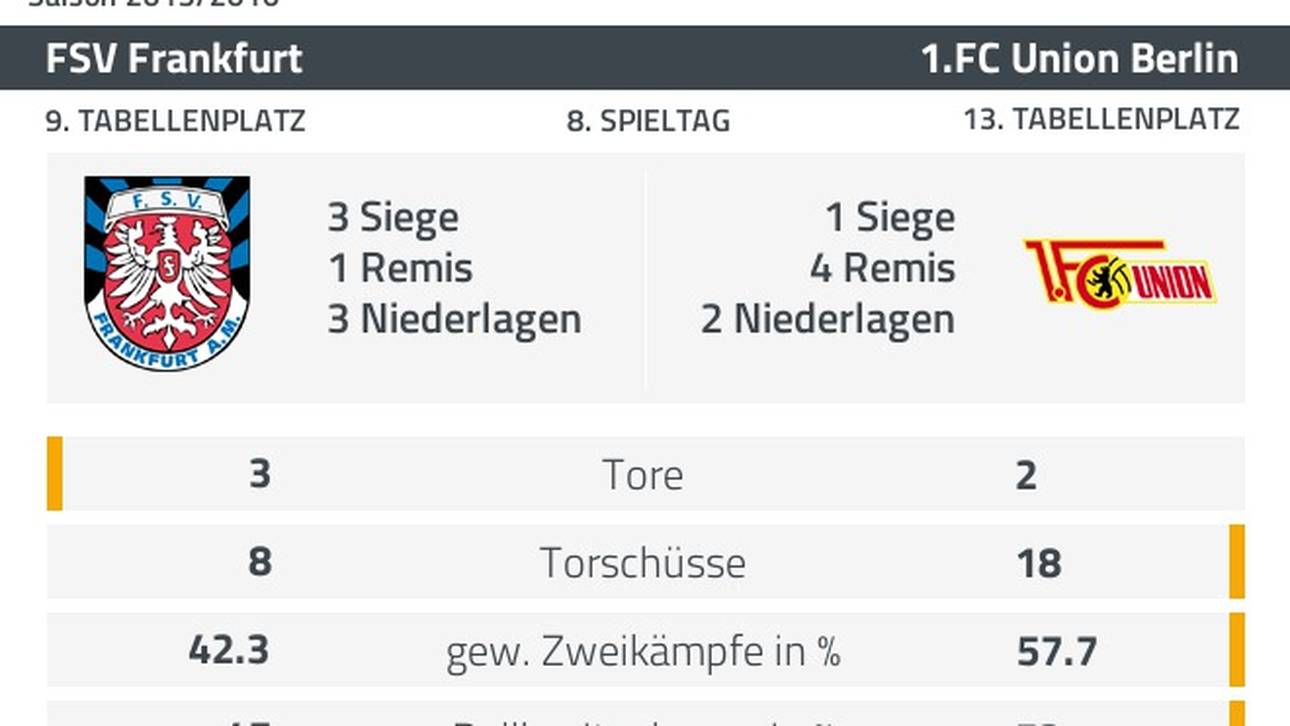This screenshot has width=1290, height=726.
Task: Select the Tore statistics row
Action: (646, 473)
